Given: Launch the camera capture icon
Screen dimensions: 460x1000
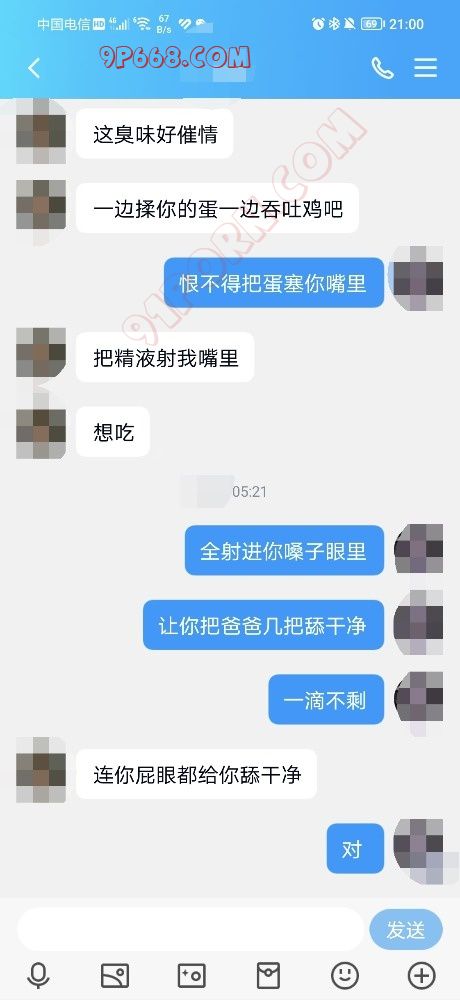Looking at the screenshot, I should 191,975.
